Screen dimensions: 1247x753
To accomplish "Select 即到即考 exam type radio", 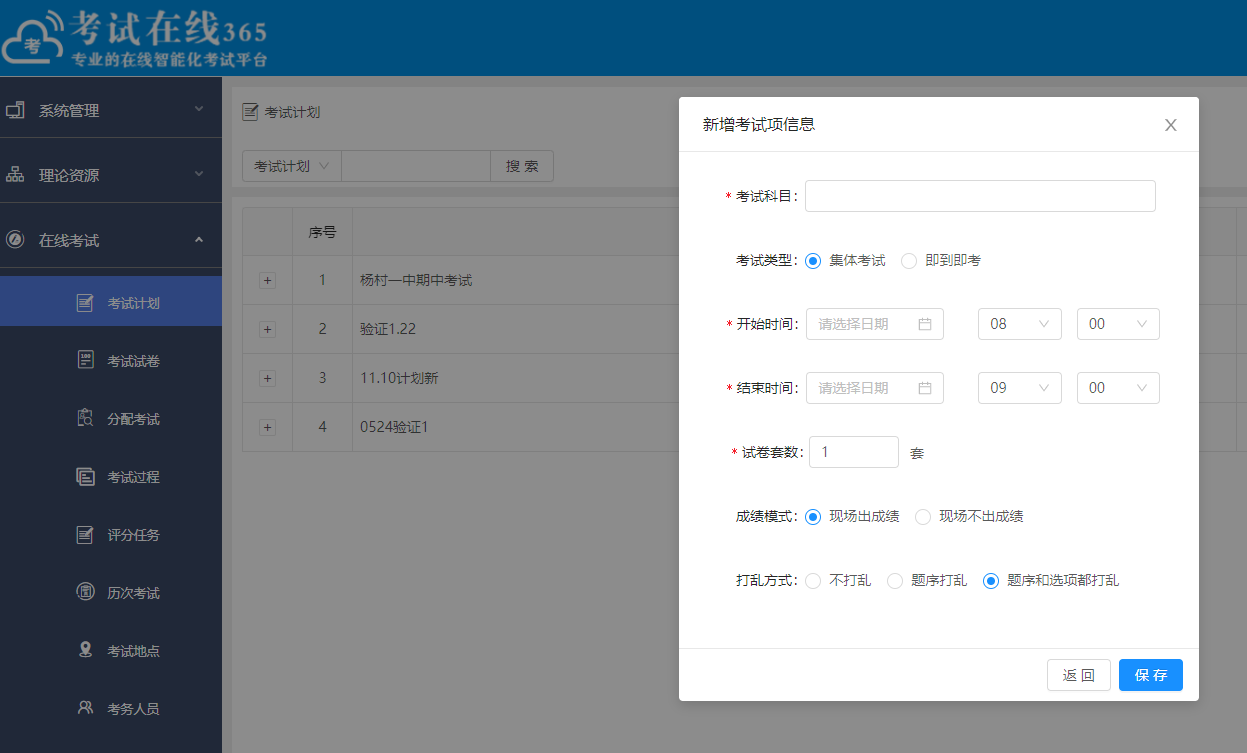I will pyautogui.click(x=909, y=261).
